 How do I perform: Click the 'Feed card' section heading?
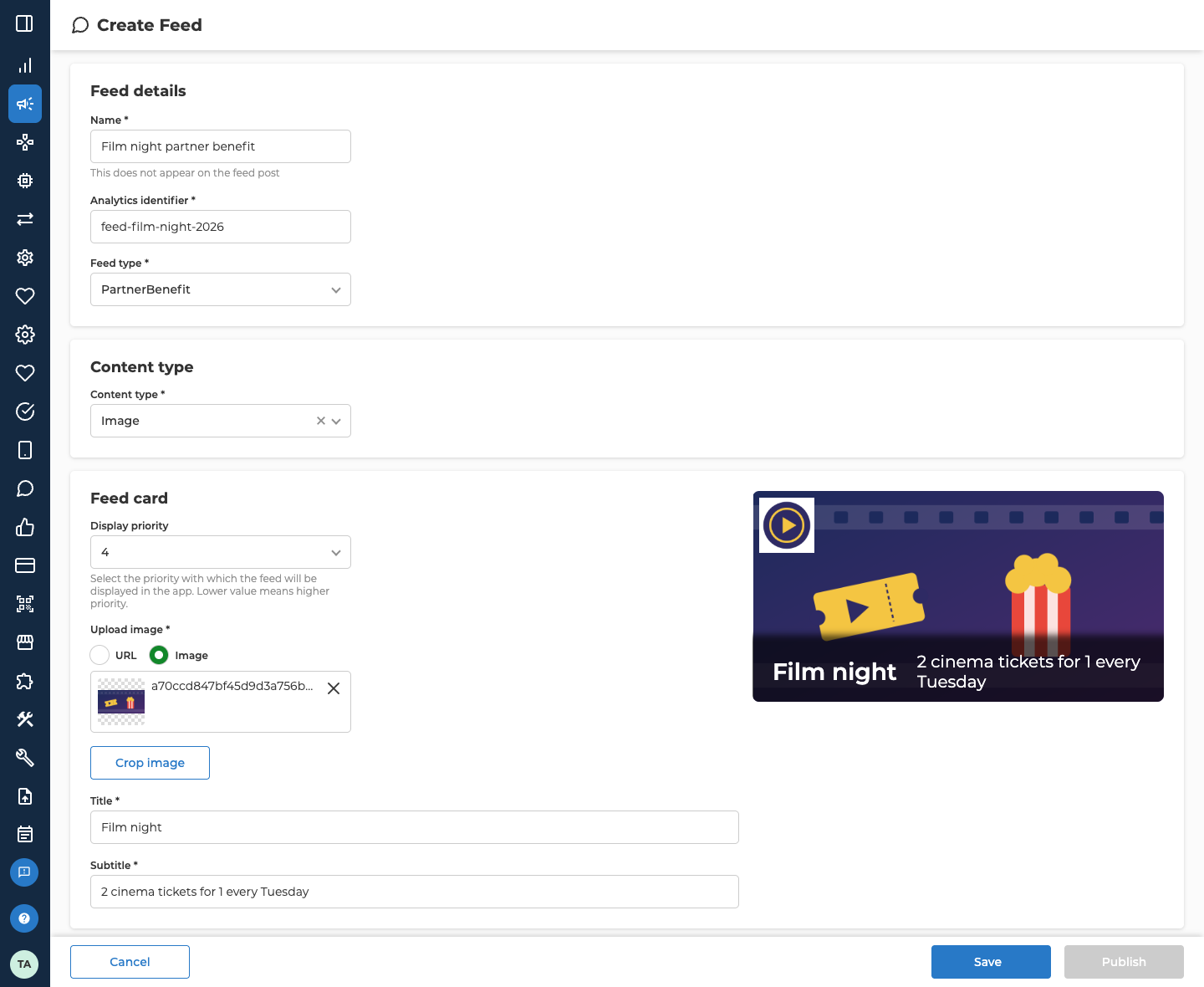coord(129,499)
